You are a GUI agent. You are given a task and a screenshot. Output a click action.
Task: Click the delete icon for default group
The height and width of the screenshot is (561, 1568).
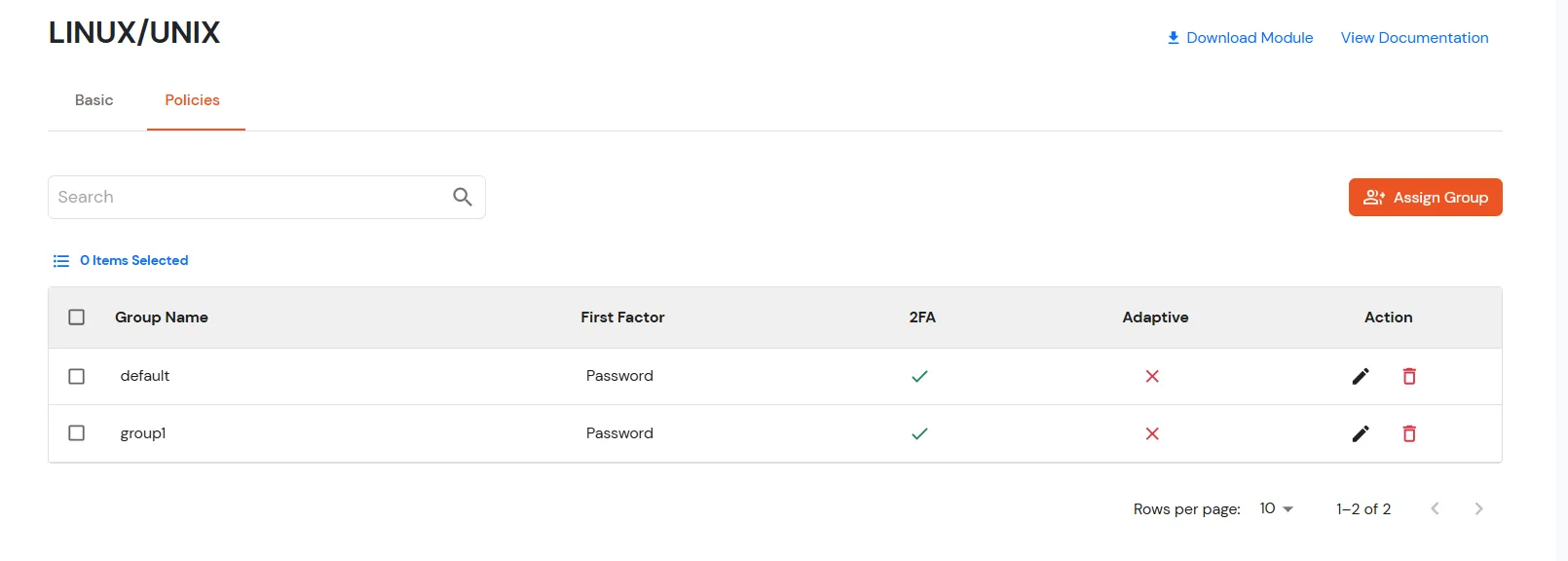pyautogui.click(x=1409, y=376)
